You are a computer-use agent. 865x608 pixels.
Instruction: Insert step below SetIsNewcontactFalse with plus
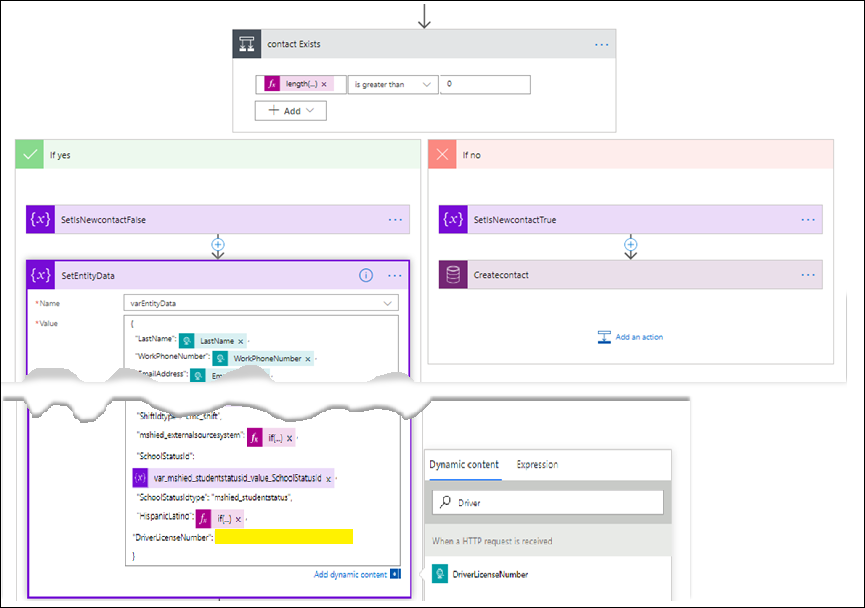(218, 244)
